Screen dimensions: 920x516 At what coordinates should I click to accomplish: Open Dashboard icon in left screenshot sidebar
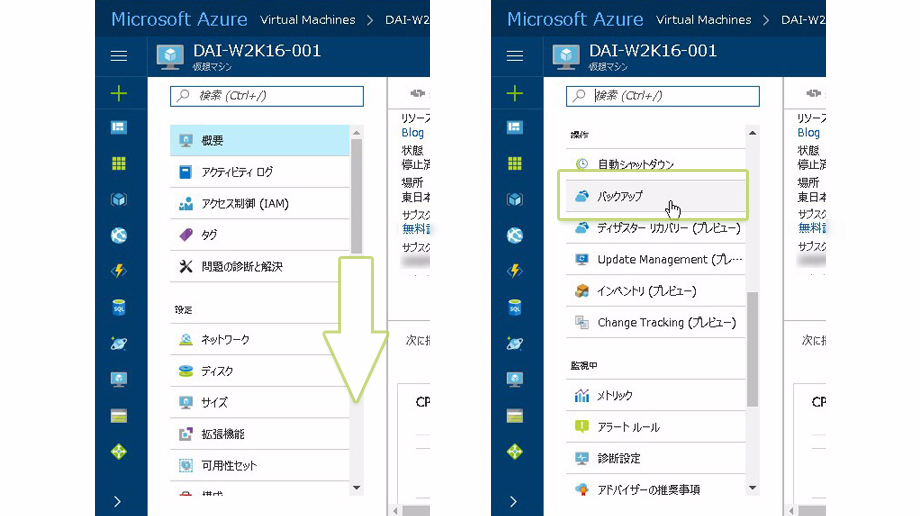click(119, 127)
